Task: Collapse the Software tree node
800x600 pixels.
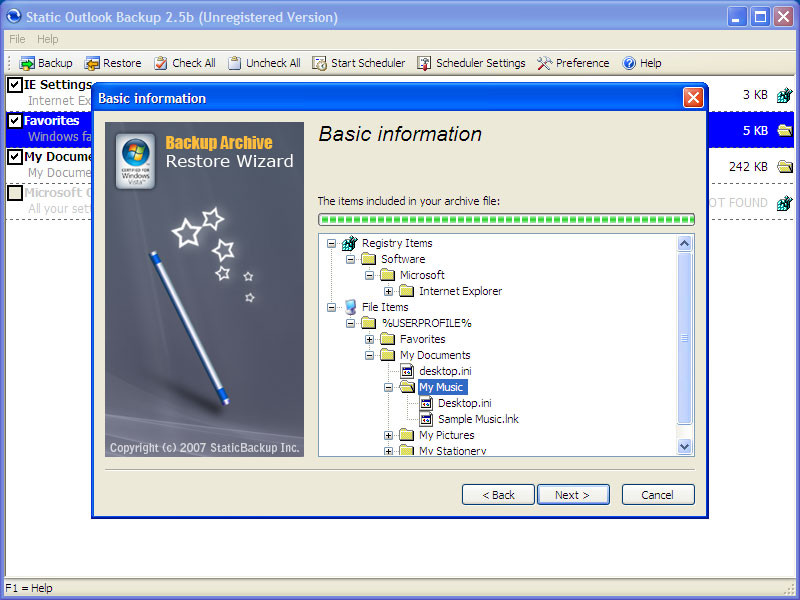Action: pyautogui.click(x=350, y=259)
